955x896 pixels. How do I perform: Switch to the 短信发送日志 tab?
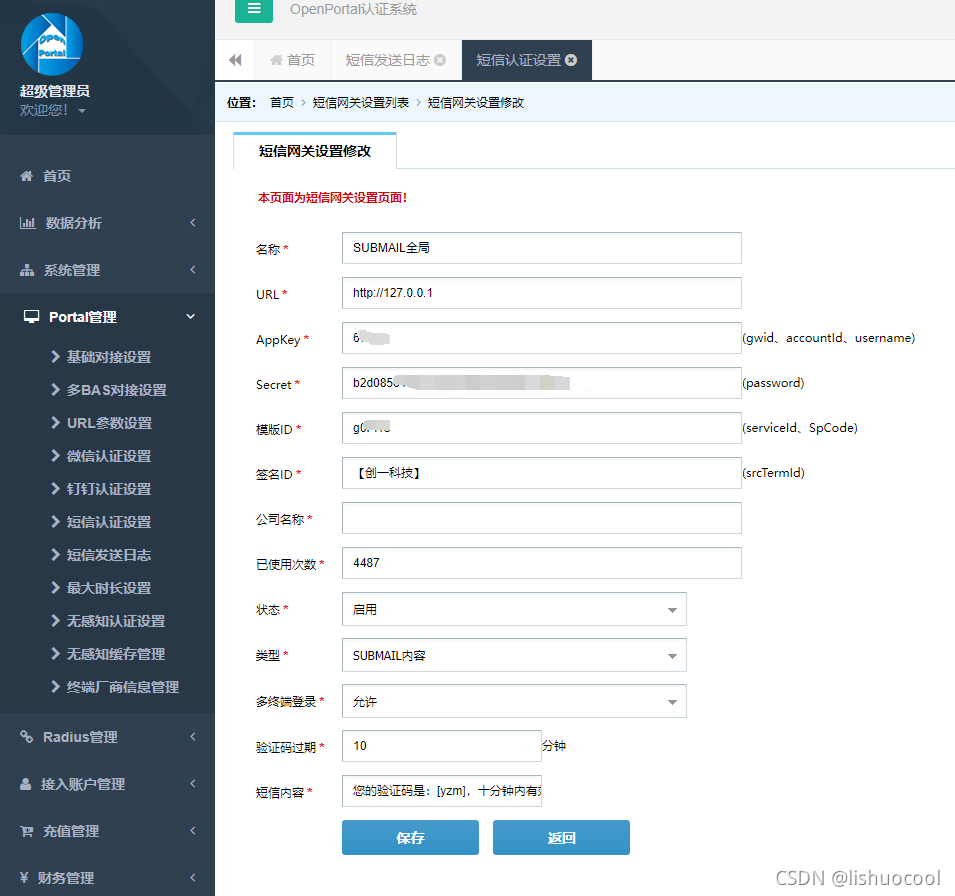[x=387, y=60]
